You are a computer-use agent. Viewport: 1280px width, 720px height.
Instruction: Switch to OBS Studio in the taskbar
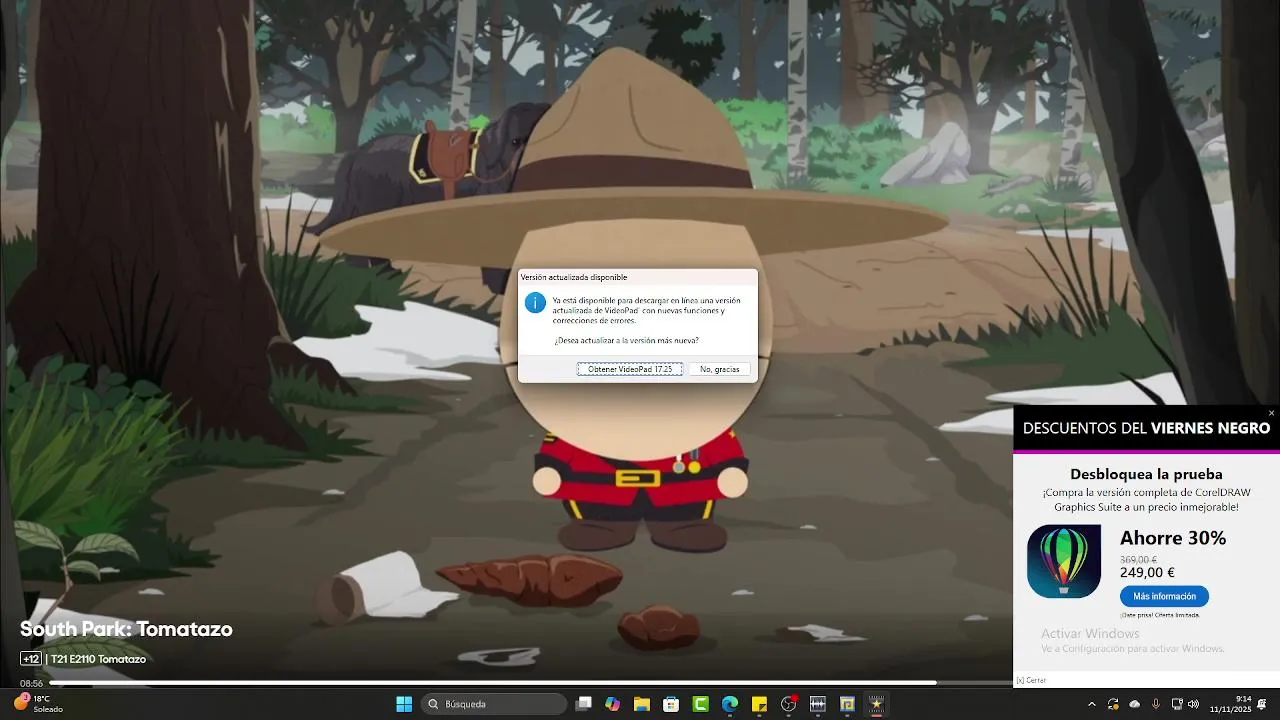click(789, 704)
